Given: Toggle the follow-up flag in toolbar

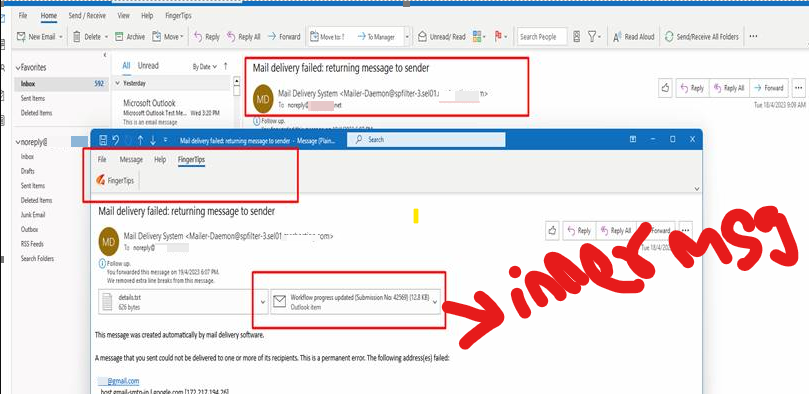Looking at the screenshot, I should point(498,37).
